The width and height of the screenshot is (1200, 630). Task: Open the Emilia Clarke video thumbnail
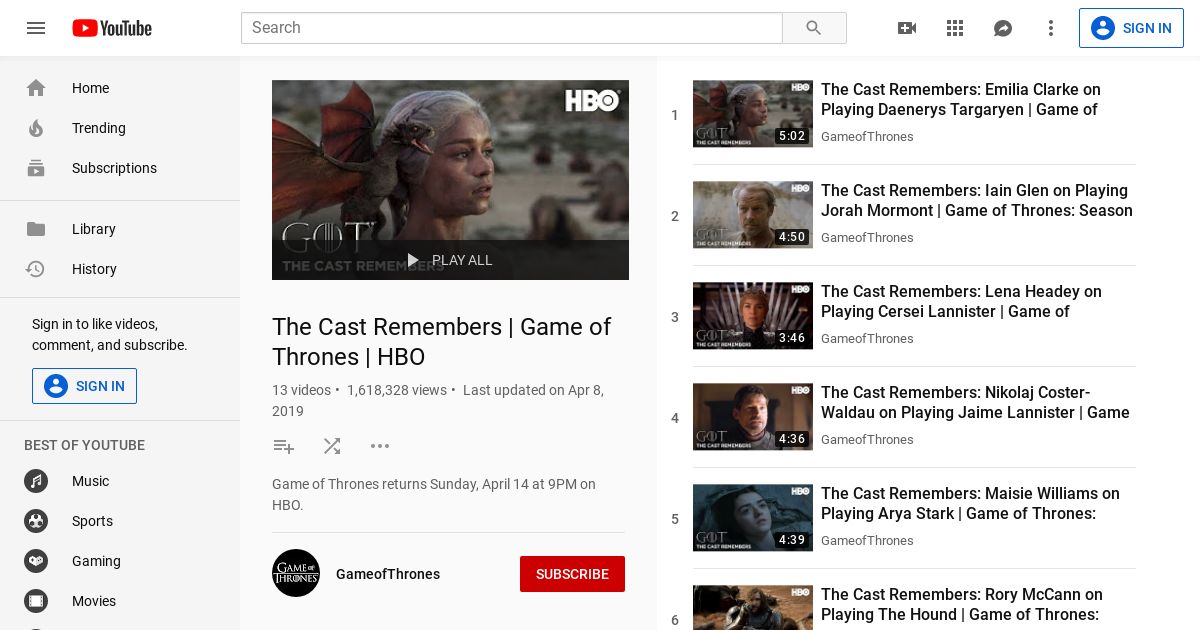(x=753, y=114)
